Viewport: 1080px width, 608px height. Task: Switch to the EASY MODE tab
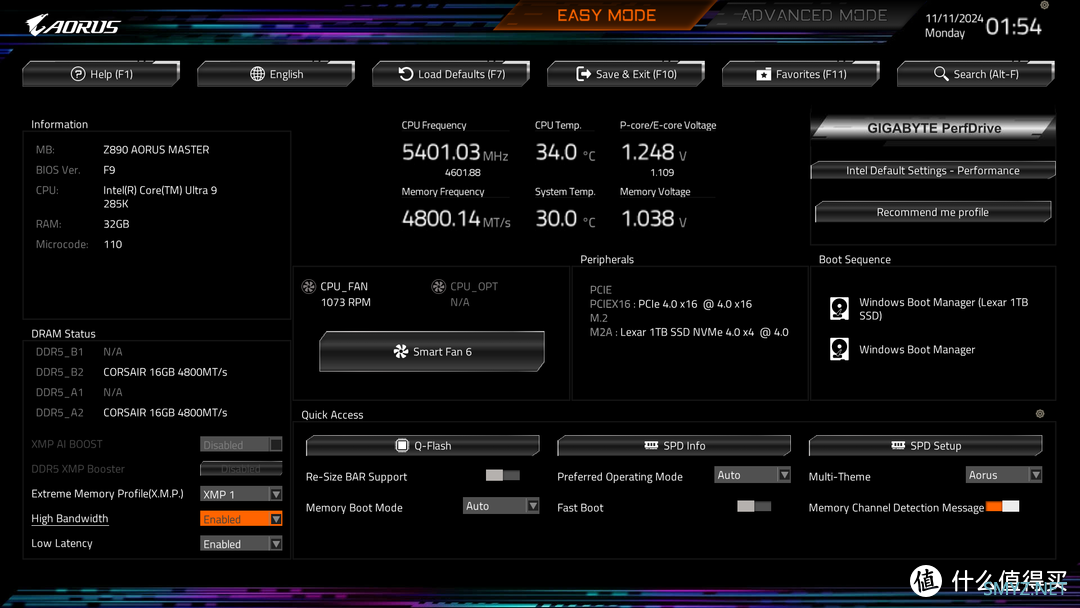pos(607,15)
